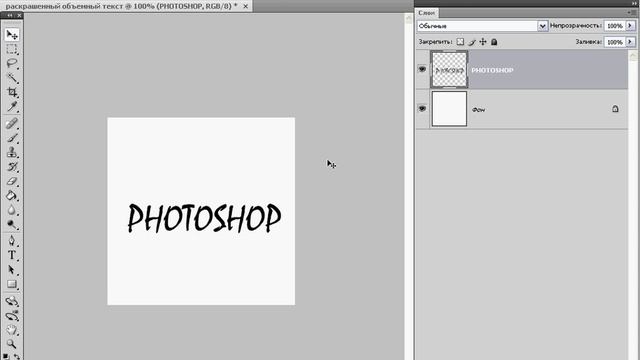Screen dimensions: 640x360
Task: Toggle lock all for layer
Action: pos(494,42)
